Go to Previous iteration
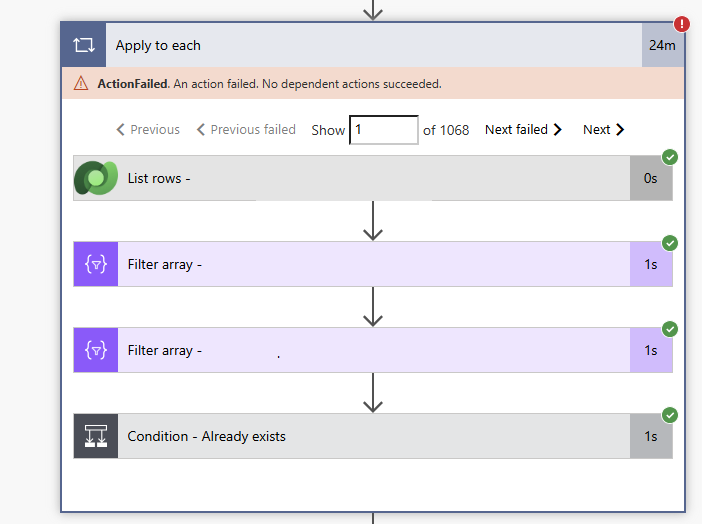The width and height of the screenshot is (702, 524). coord(148,130)
